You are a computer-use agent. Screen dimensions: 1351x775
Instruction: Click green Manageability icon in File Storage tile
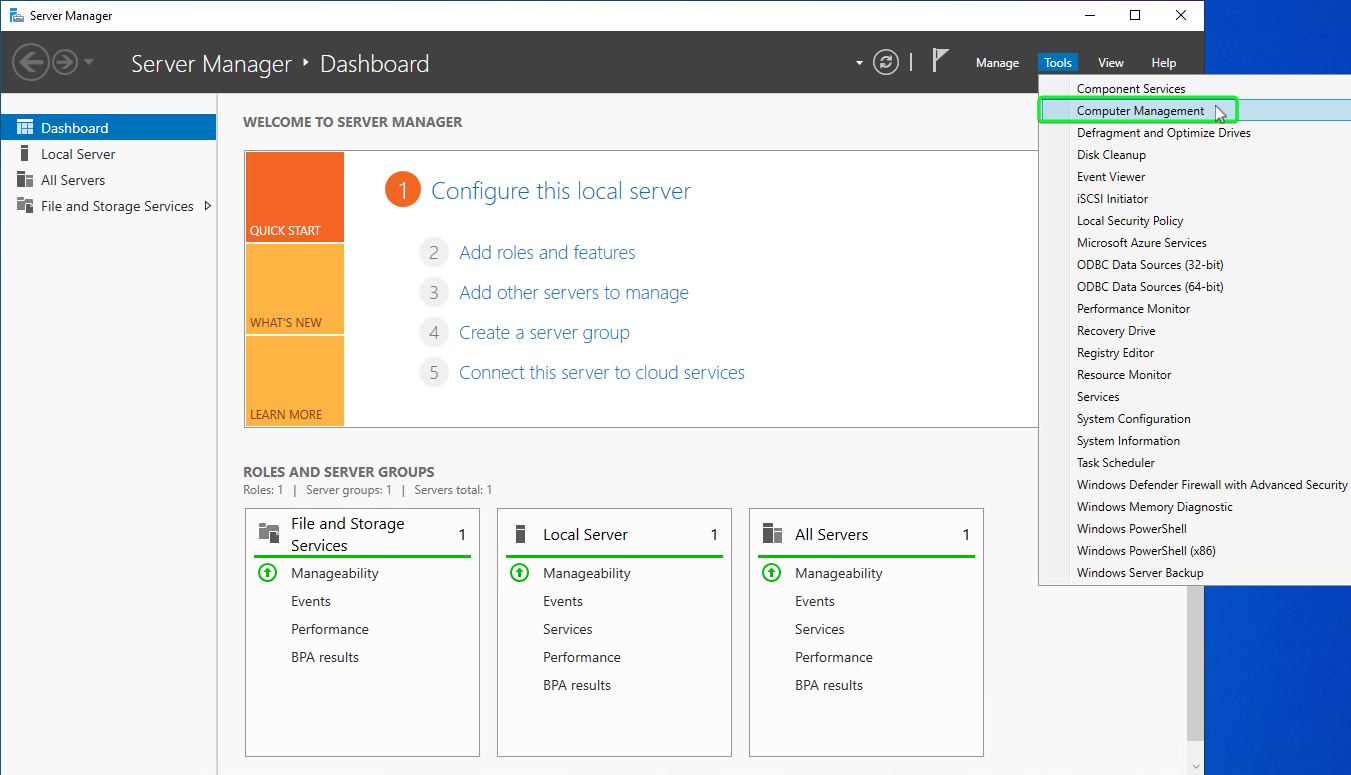[x=267, y=573]
